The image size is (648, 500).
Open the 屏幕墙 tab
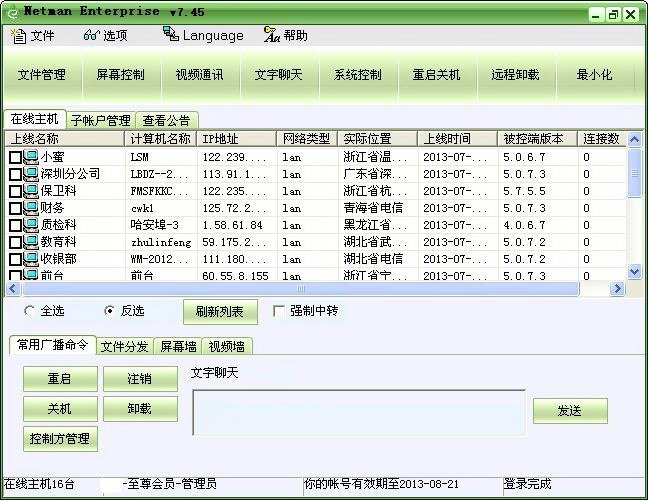pos(178,346)
